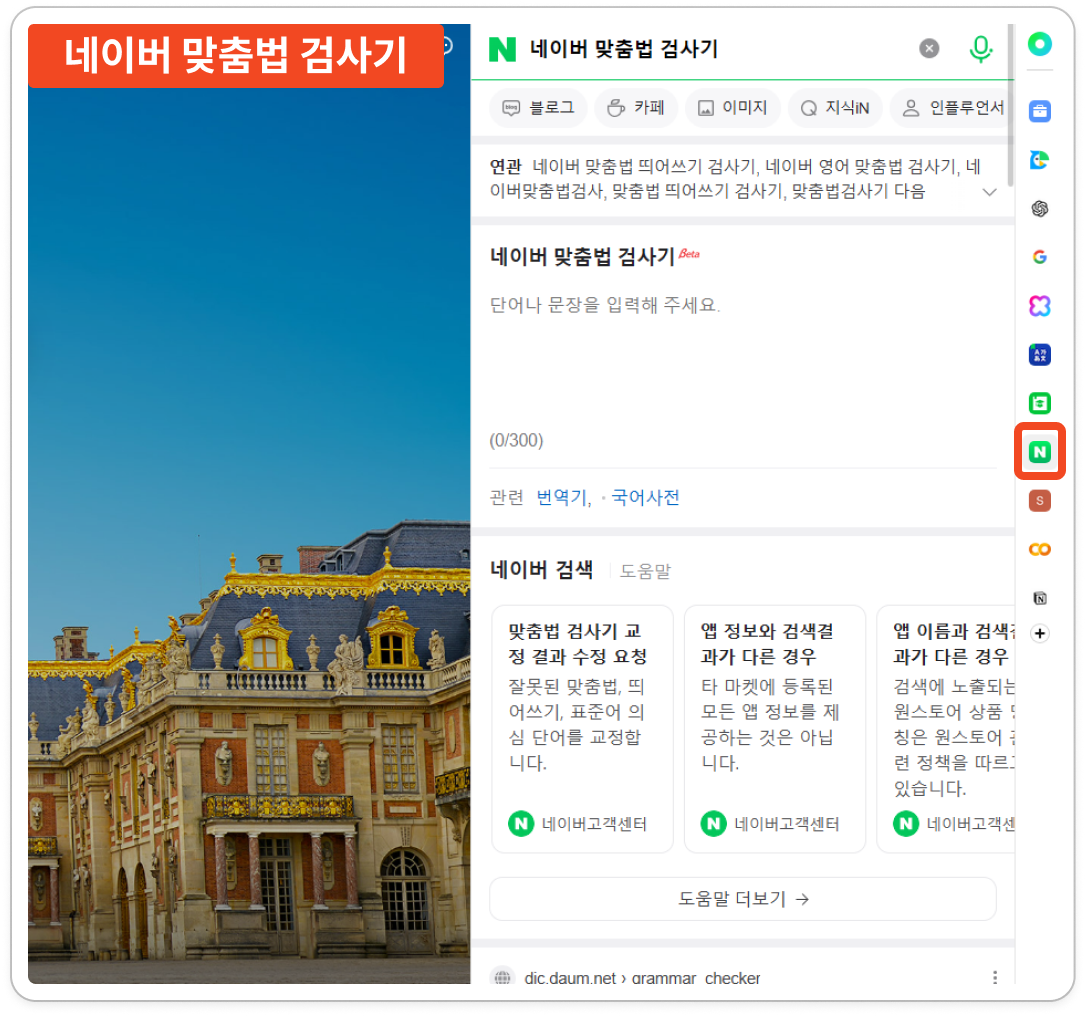Screen dimensions: 1086x1016
Task: Open the 맞춤법 검사기 교정 결과 수정 요청 card
Action: point(582,729)
